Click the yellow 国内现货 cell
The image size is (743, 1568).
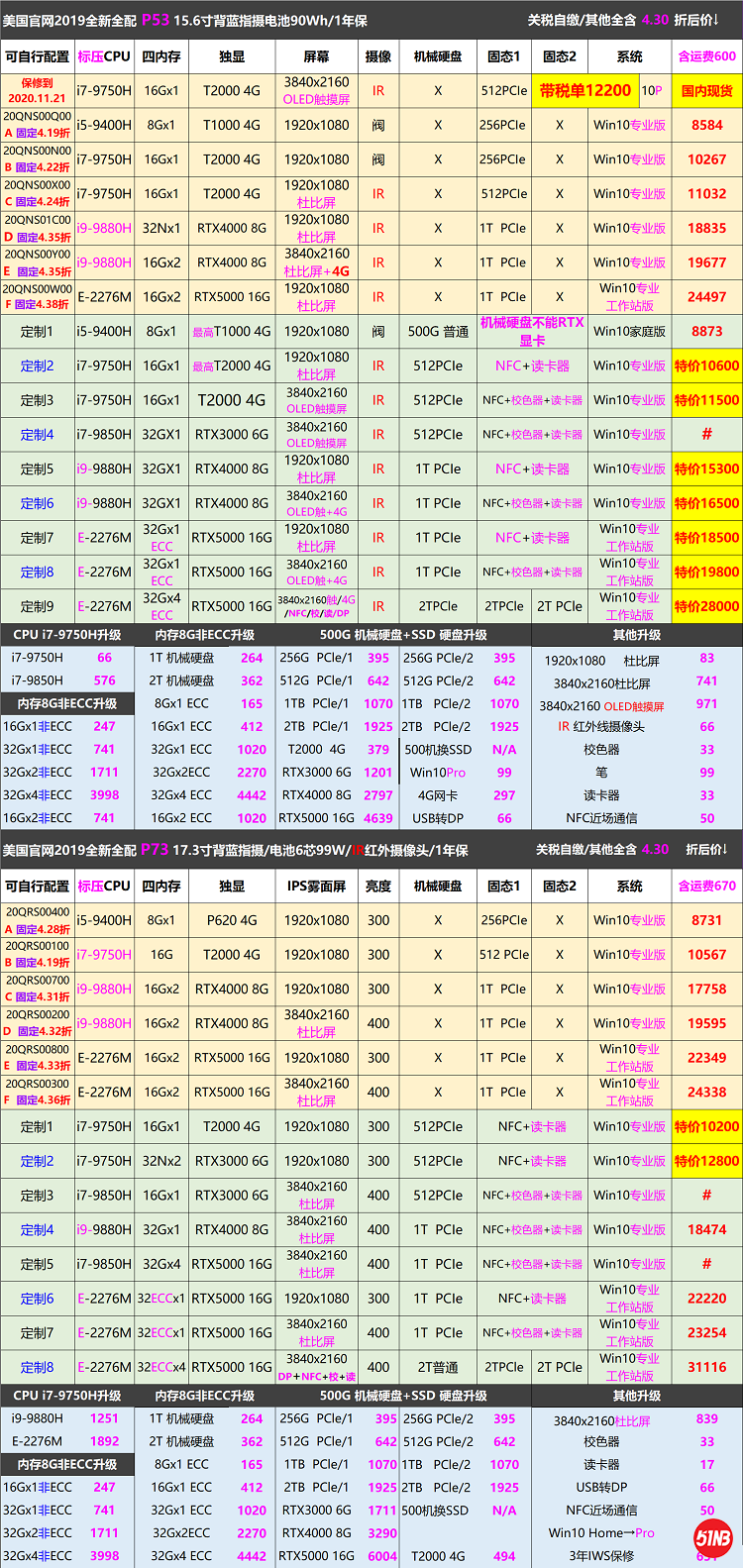pyautogui.click(x=706, y=91)
